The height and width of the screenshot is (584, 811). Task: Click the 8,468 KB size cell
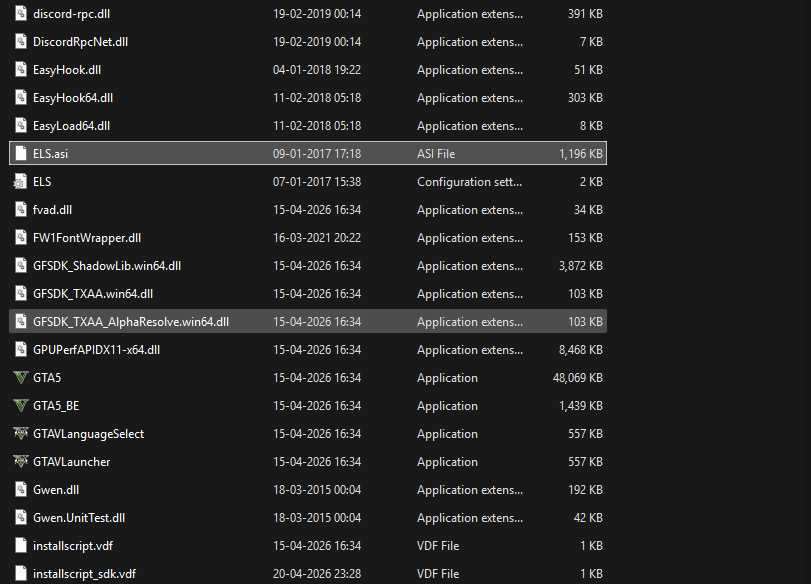point(581,350)
